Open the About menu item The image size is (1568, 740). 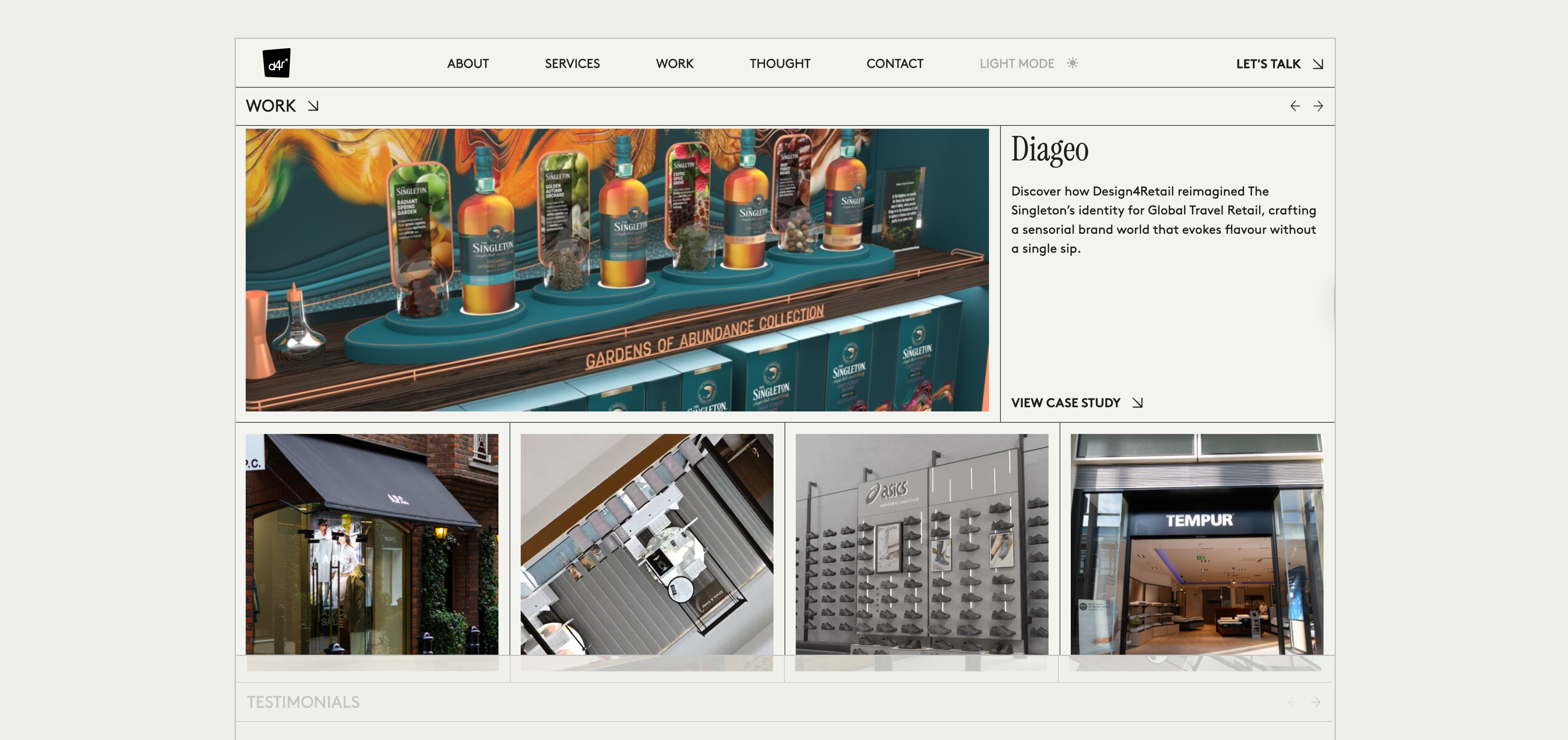coord(467,64)
